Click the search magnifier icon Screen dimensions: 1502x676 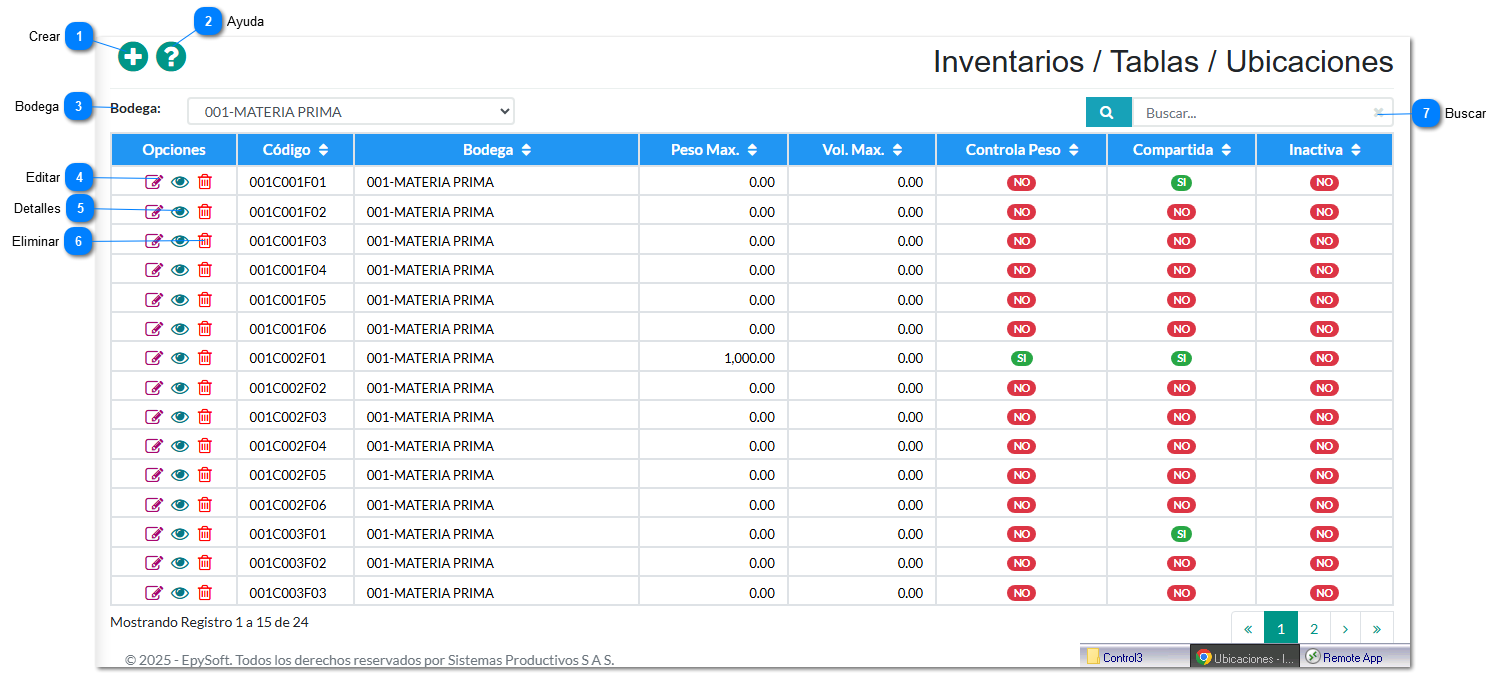1108,112
